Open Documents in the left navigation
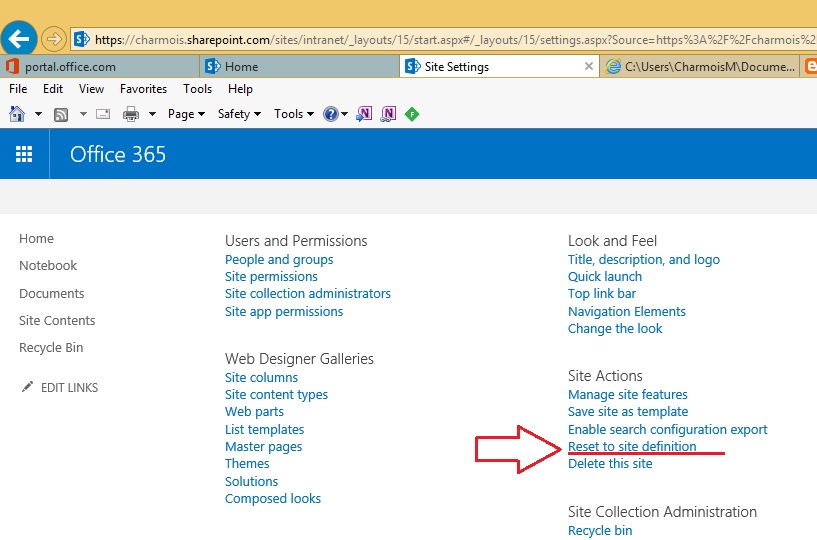The image size is (817, 540). coord(52,293)
